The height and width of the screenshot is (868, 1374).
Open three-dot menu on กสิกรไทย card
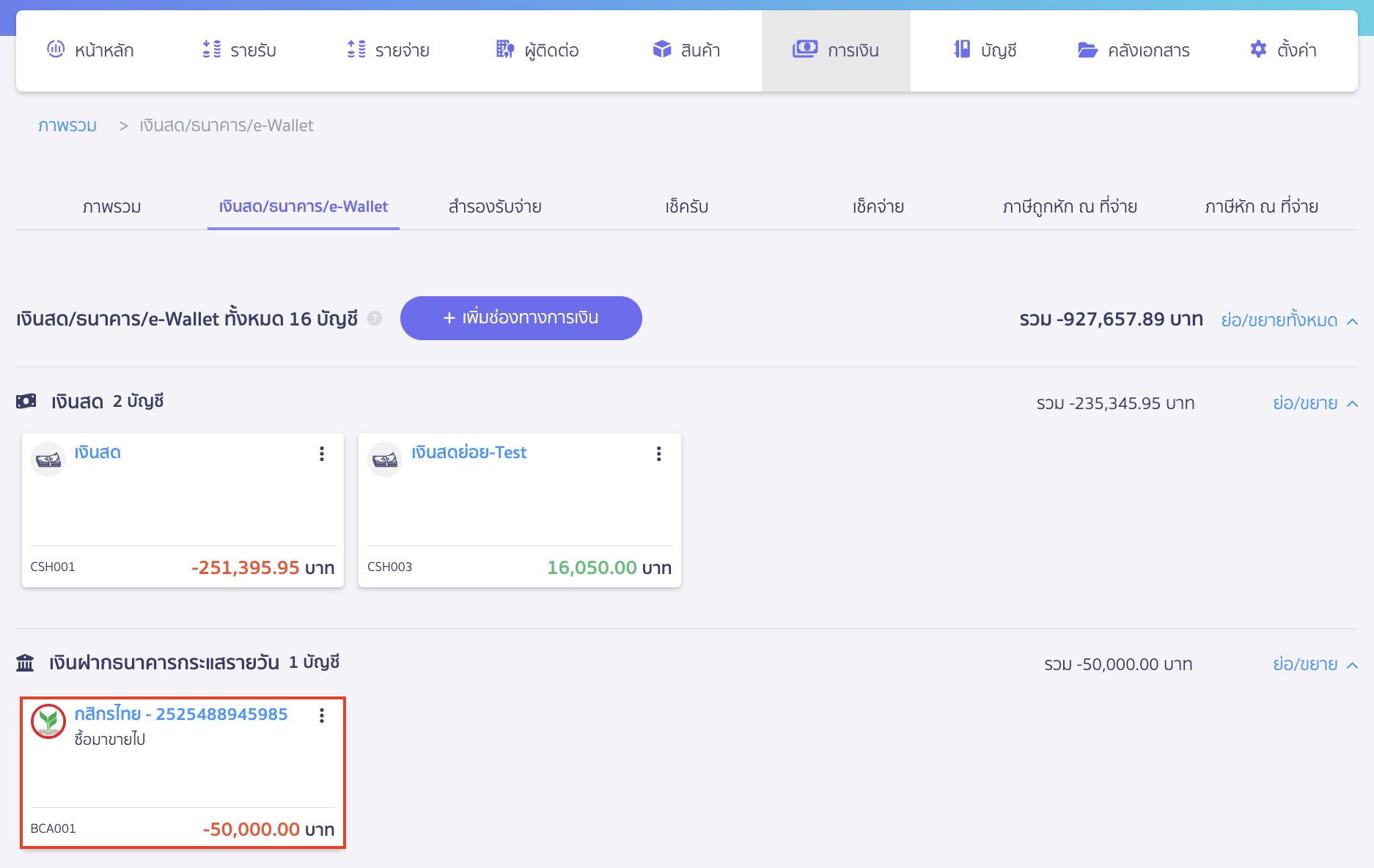pyautogui.click(x=322, y=716)
